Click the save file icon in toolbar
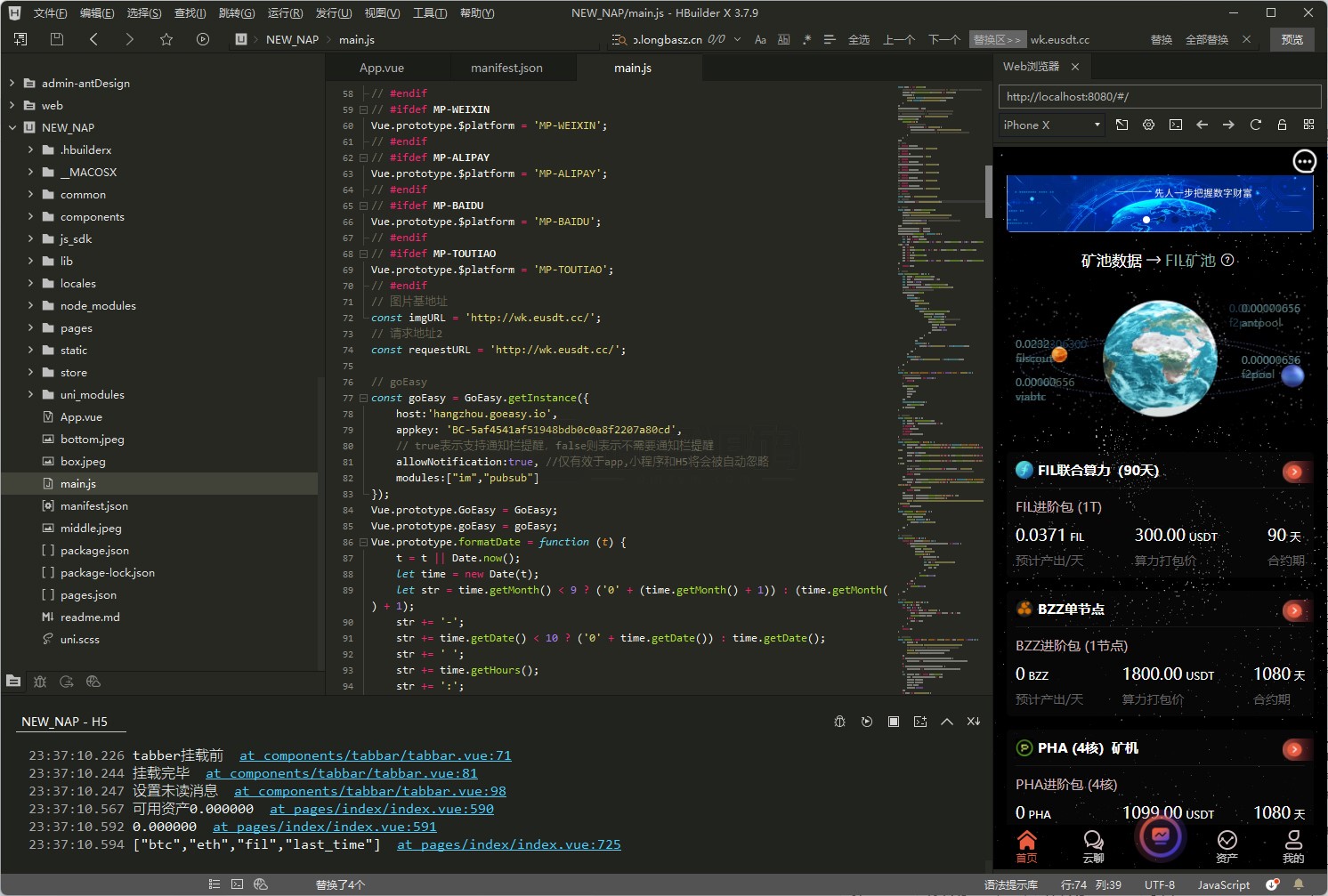Viewport: 1328px width, 896px height. point(57,39)
